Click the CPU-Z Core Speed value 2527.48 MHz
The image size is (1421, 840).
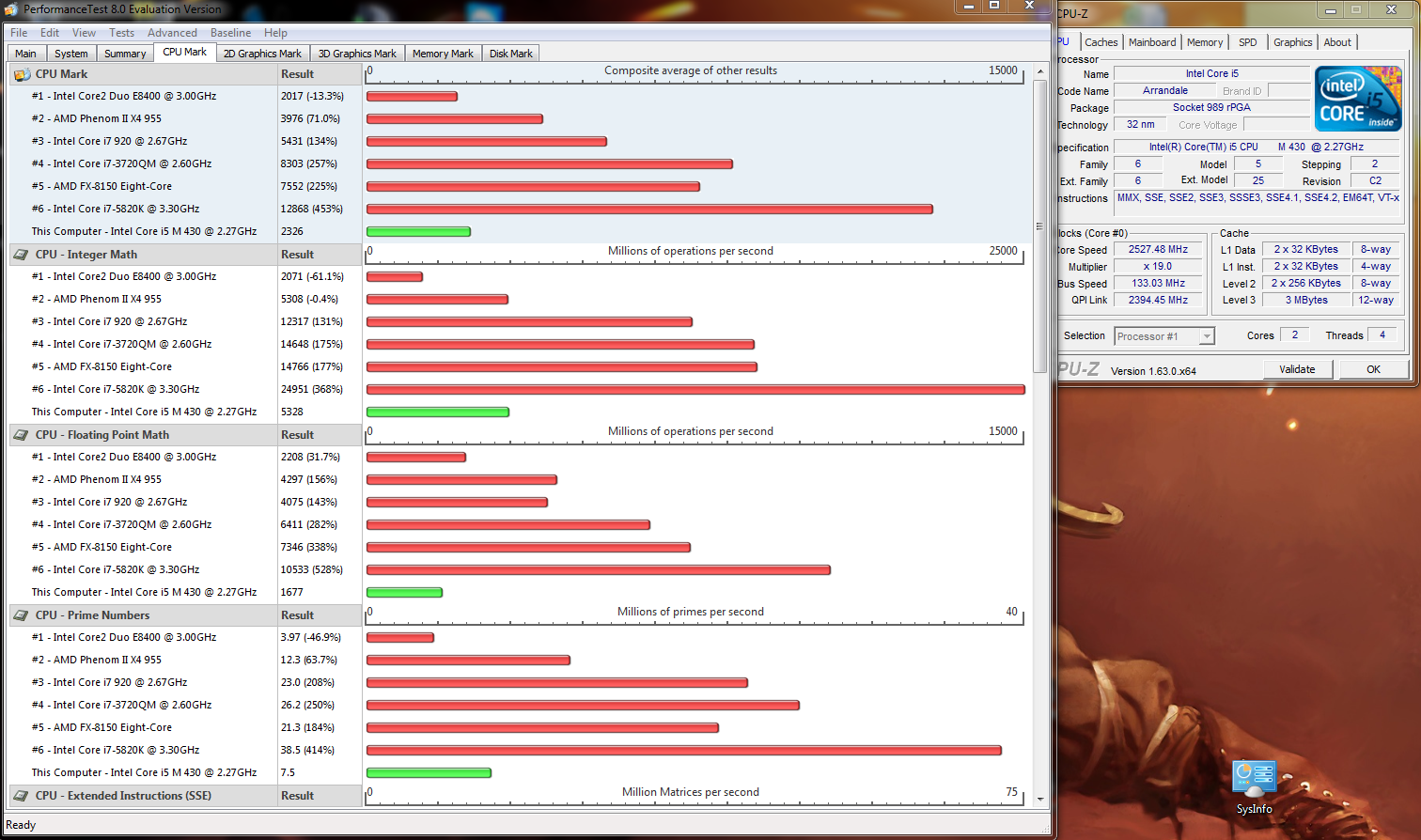1158,250
